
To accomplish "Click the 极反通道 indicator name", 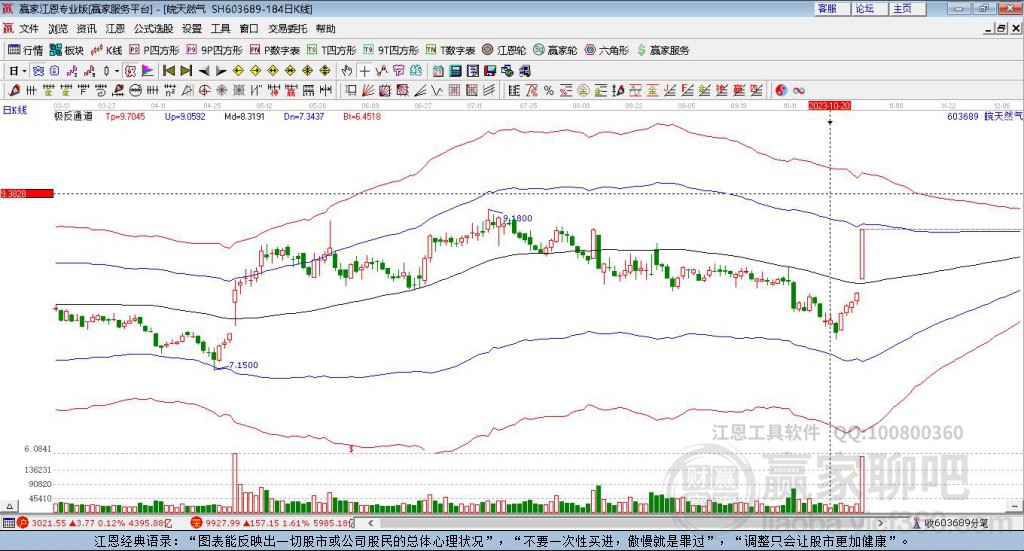I will coord(73,116).
